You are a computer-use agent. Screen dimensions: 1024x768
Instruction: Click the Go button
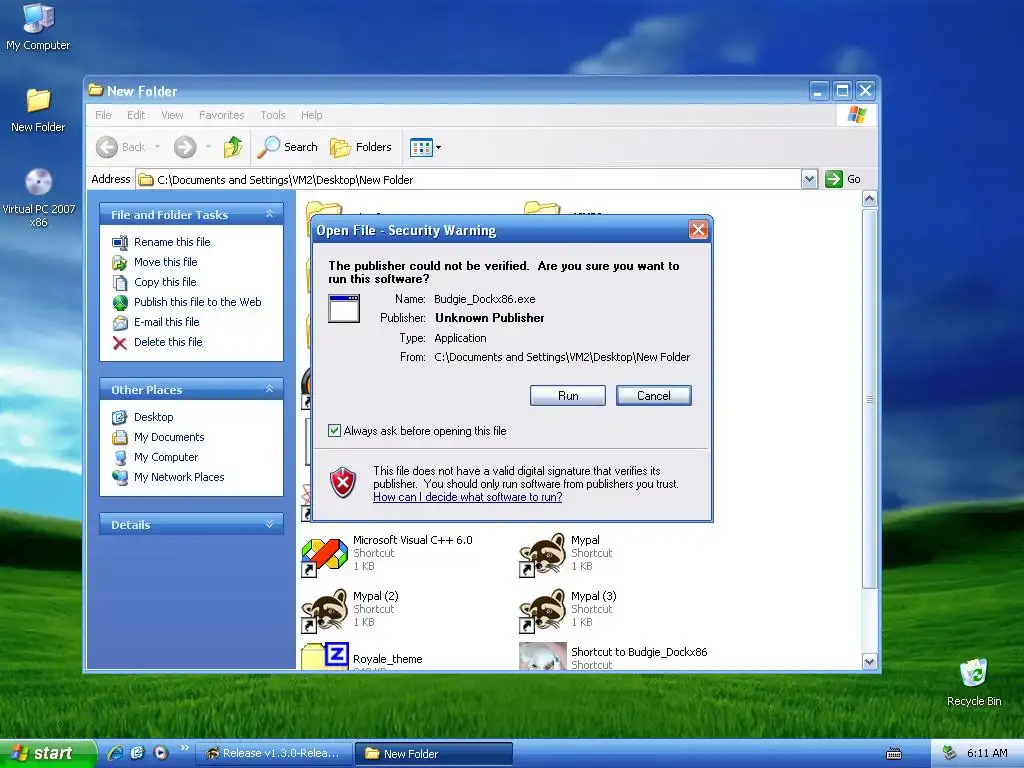843,179
